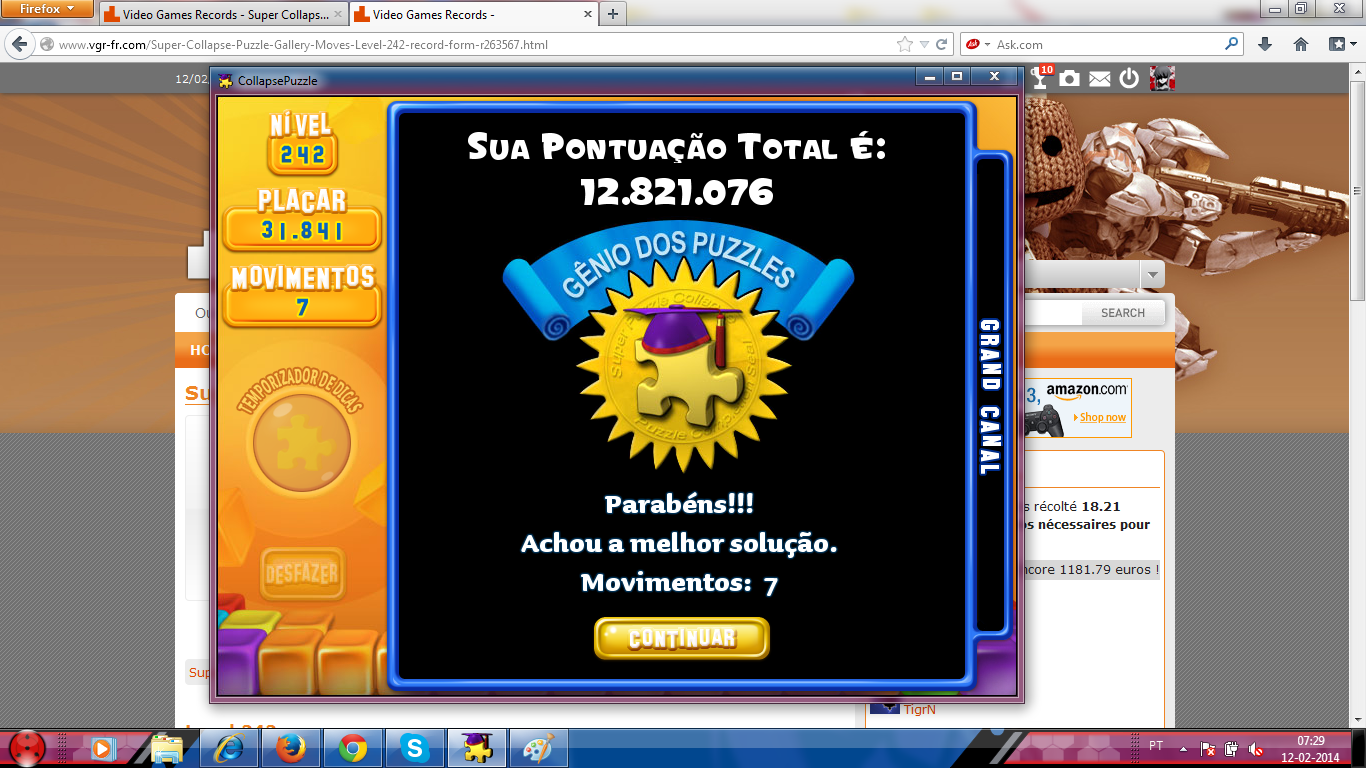Open Skype from the taskbar

click(x=414, y=747)
